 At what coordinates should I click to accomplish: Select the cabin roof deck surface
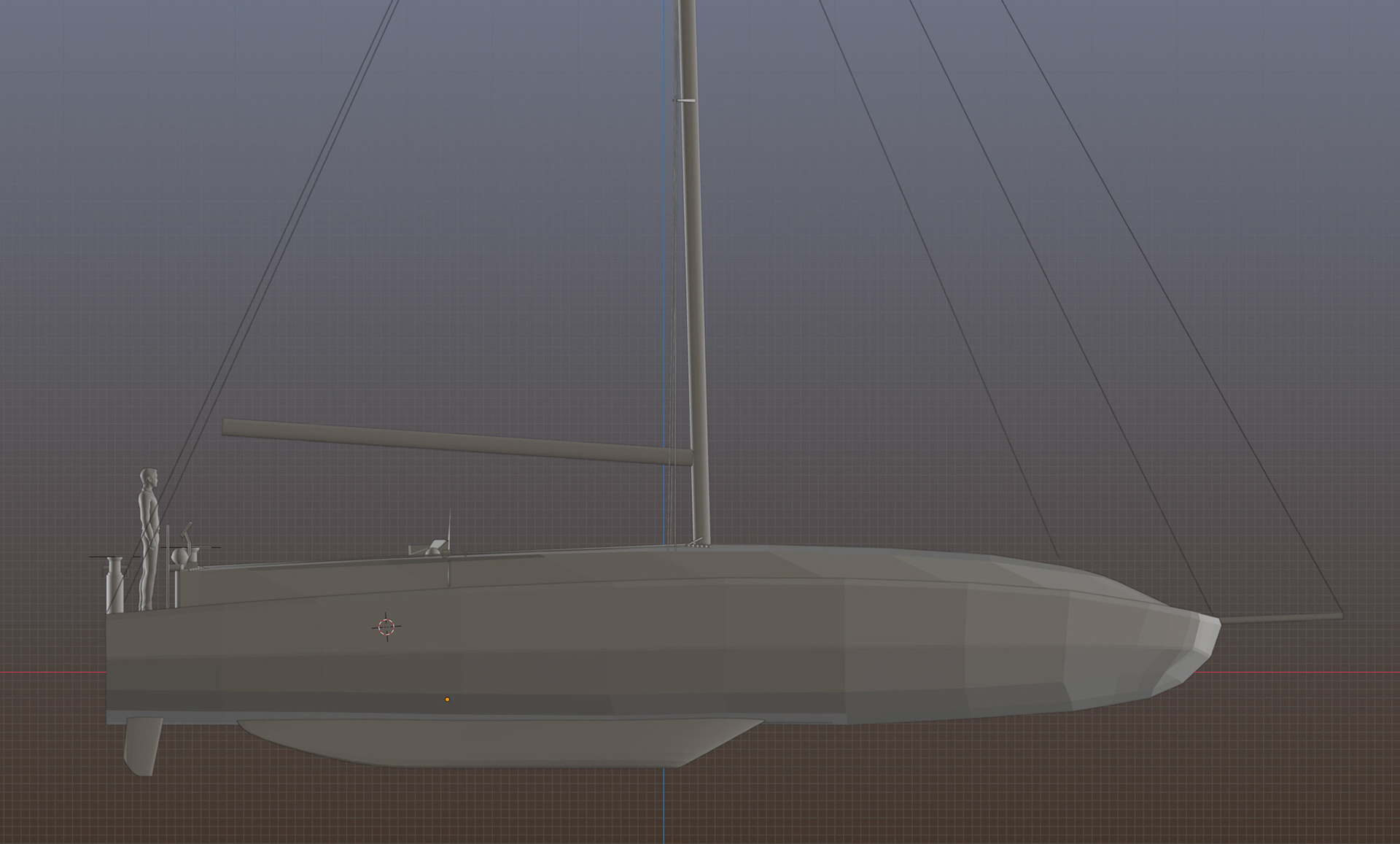[802, 562]
